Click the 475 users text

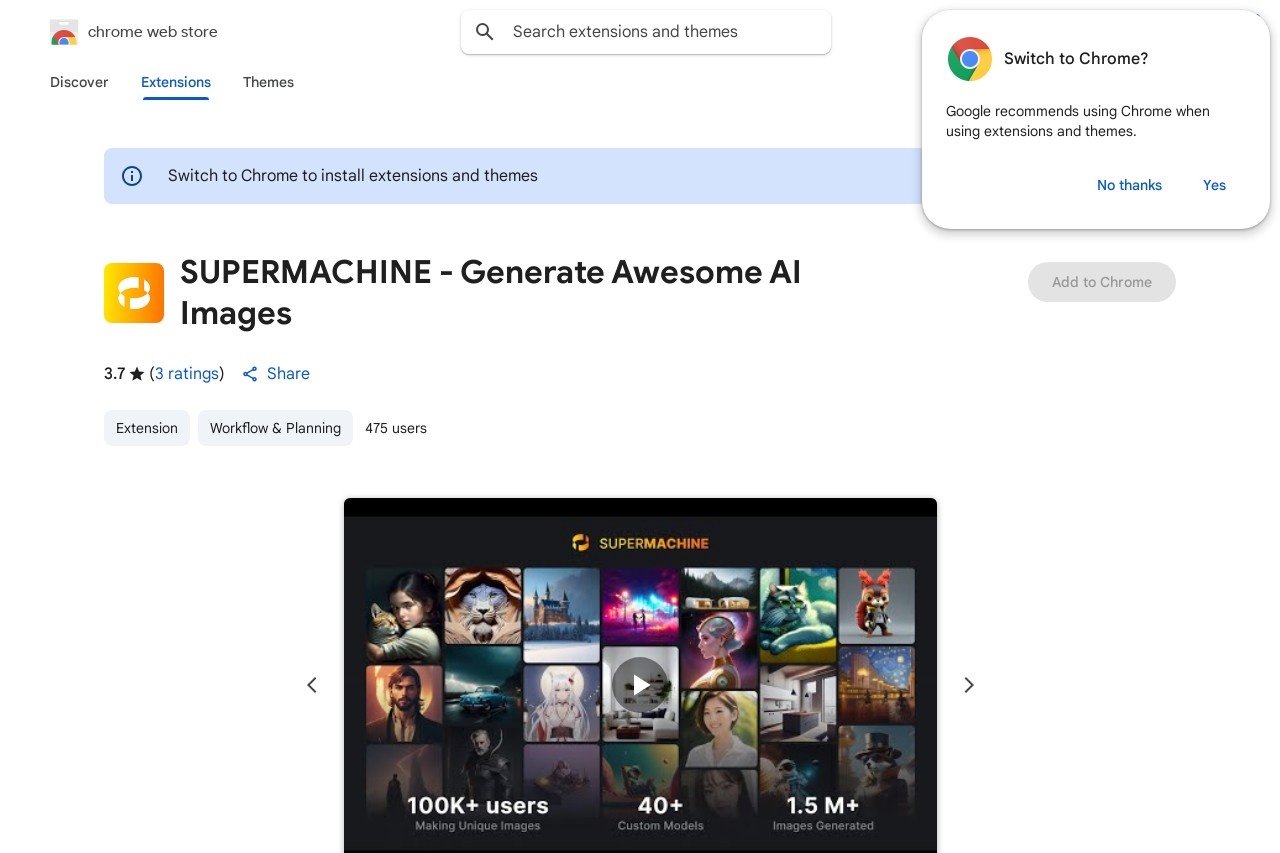pos(396,428)
